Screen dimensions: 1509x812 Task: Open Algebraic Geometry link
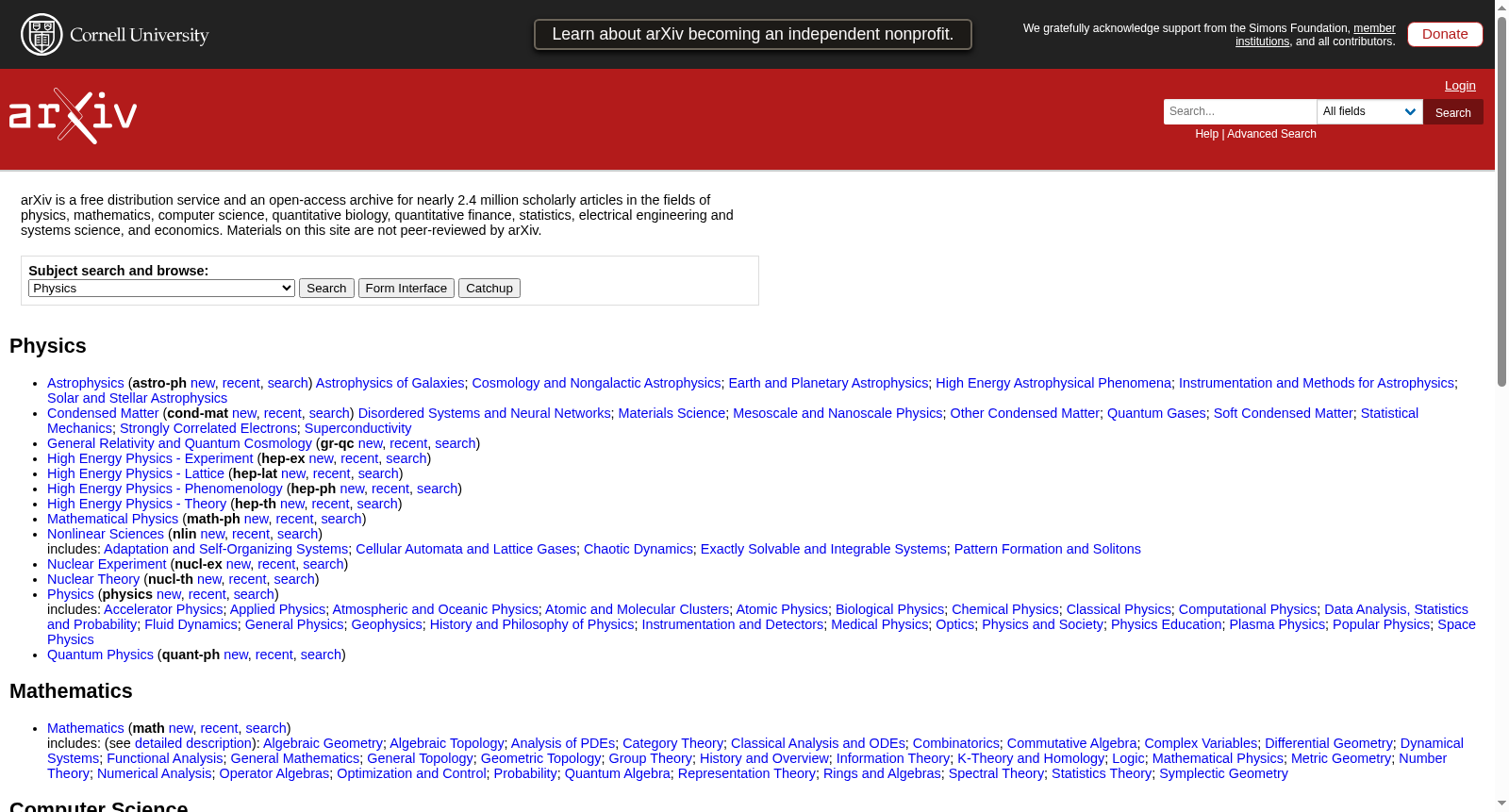click(323, 743)
